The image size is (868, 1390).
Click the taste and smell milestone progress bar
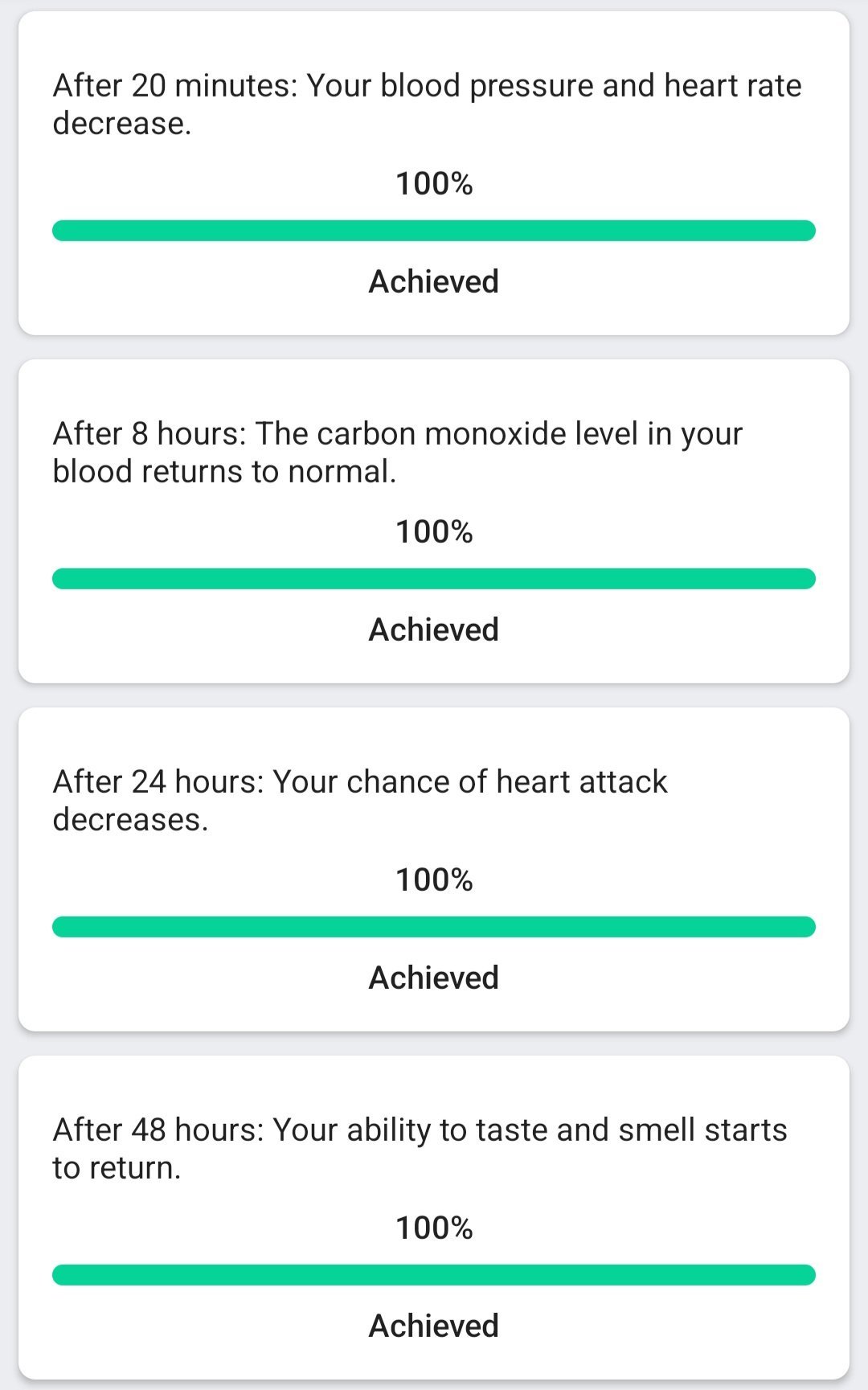coord(434,1275)
